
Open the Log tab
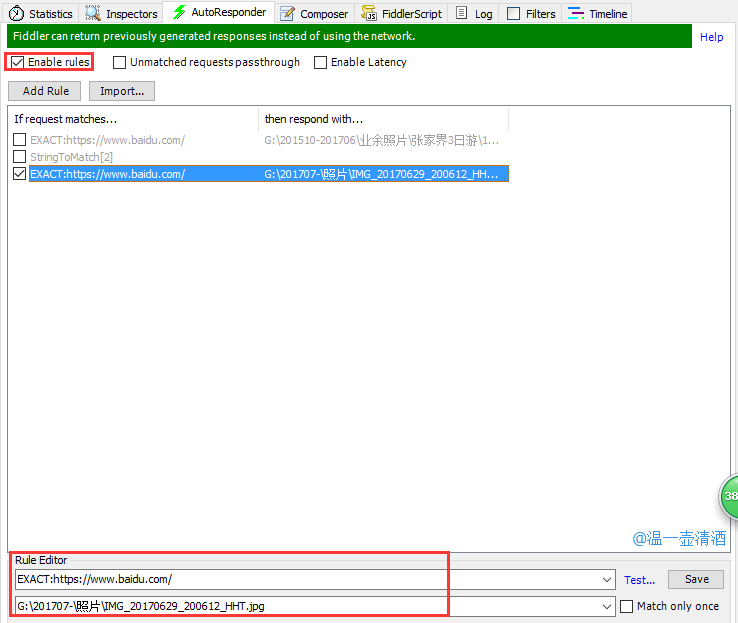pos(474,14)
